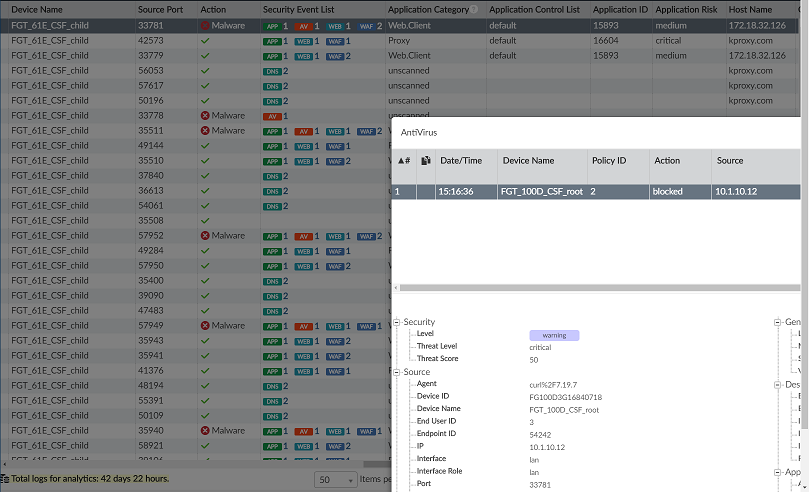Screen dimensions: 809x492
Task: Click the red Malware icon for port 33778
Action: coord(205,116)
